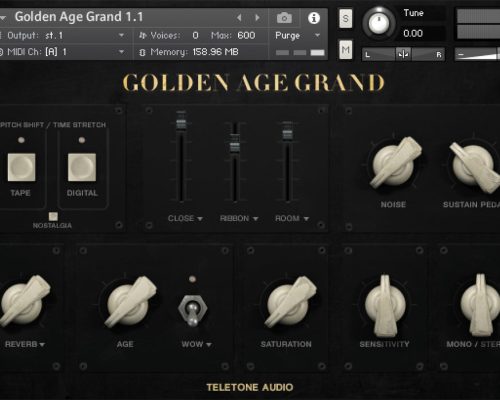
Task: Click the MONO / STEREO knob
Action: 480,304
